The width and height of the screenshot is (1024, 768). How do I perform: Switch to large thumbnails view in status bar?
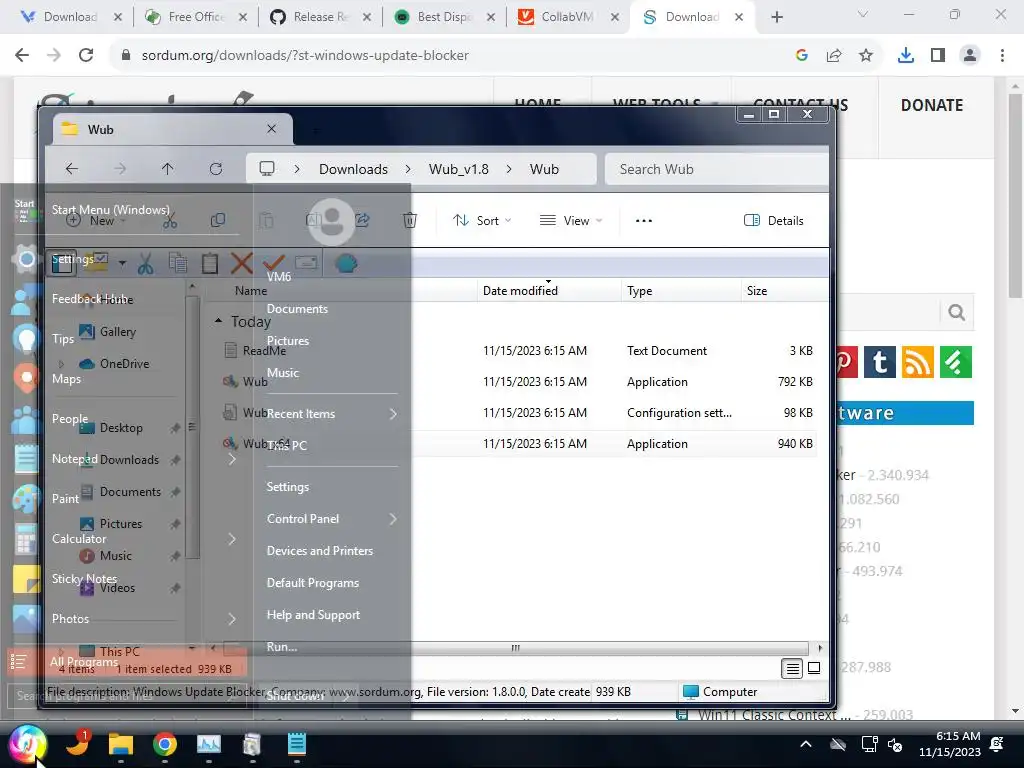coord(814,668)
